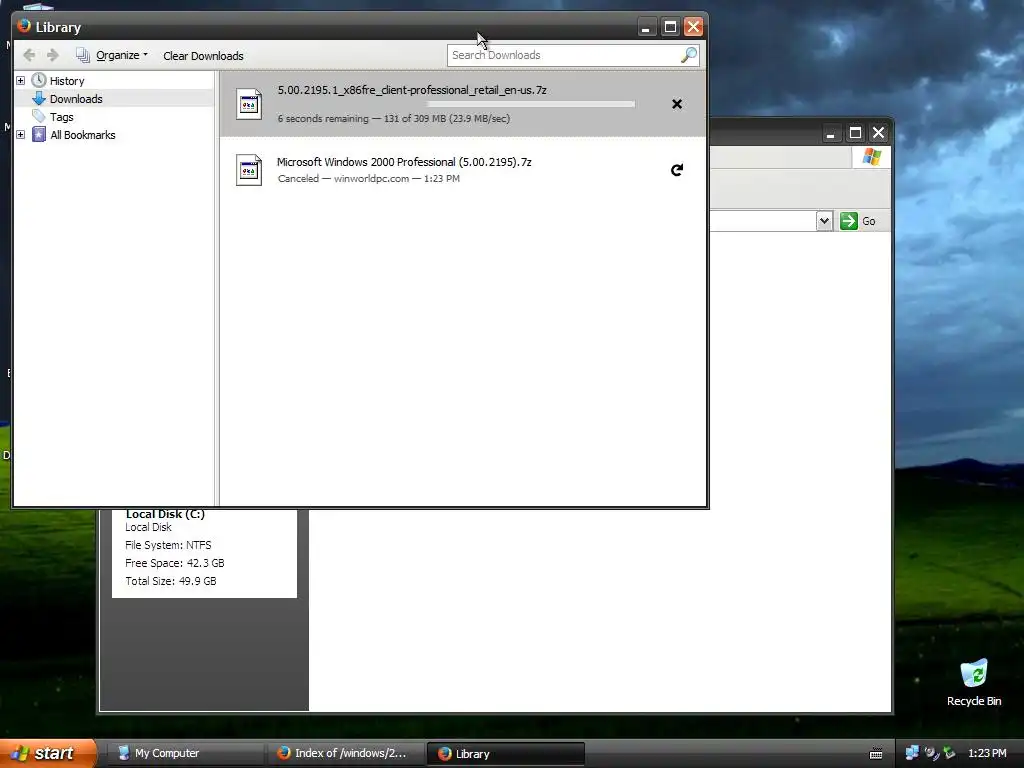Select All Bookmarks in the sidebar
The image size is (1024, 768).
pos(83,135)
